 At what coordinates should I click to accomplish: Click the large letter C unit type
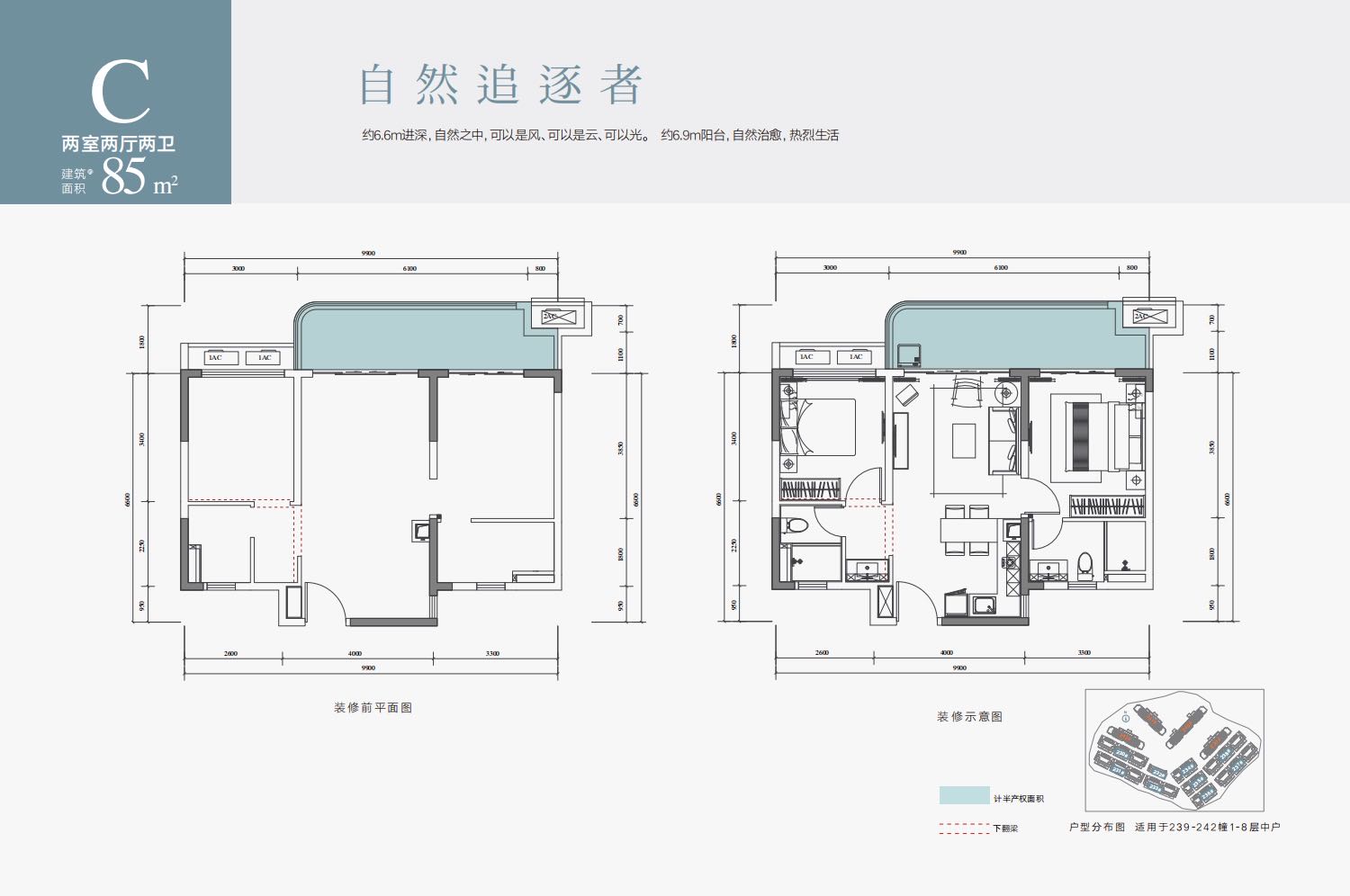(x=120, y=93)
